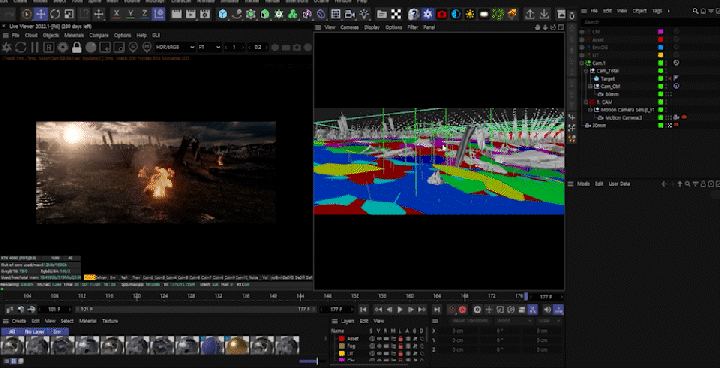Open the spline pen tool
This screenshot has width=720, height=368.
(237, 14)
